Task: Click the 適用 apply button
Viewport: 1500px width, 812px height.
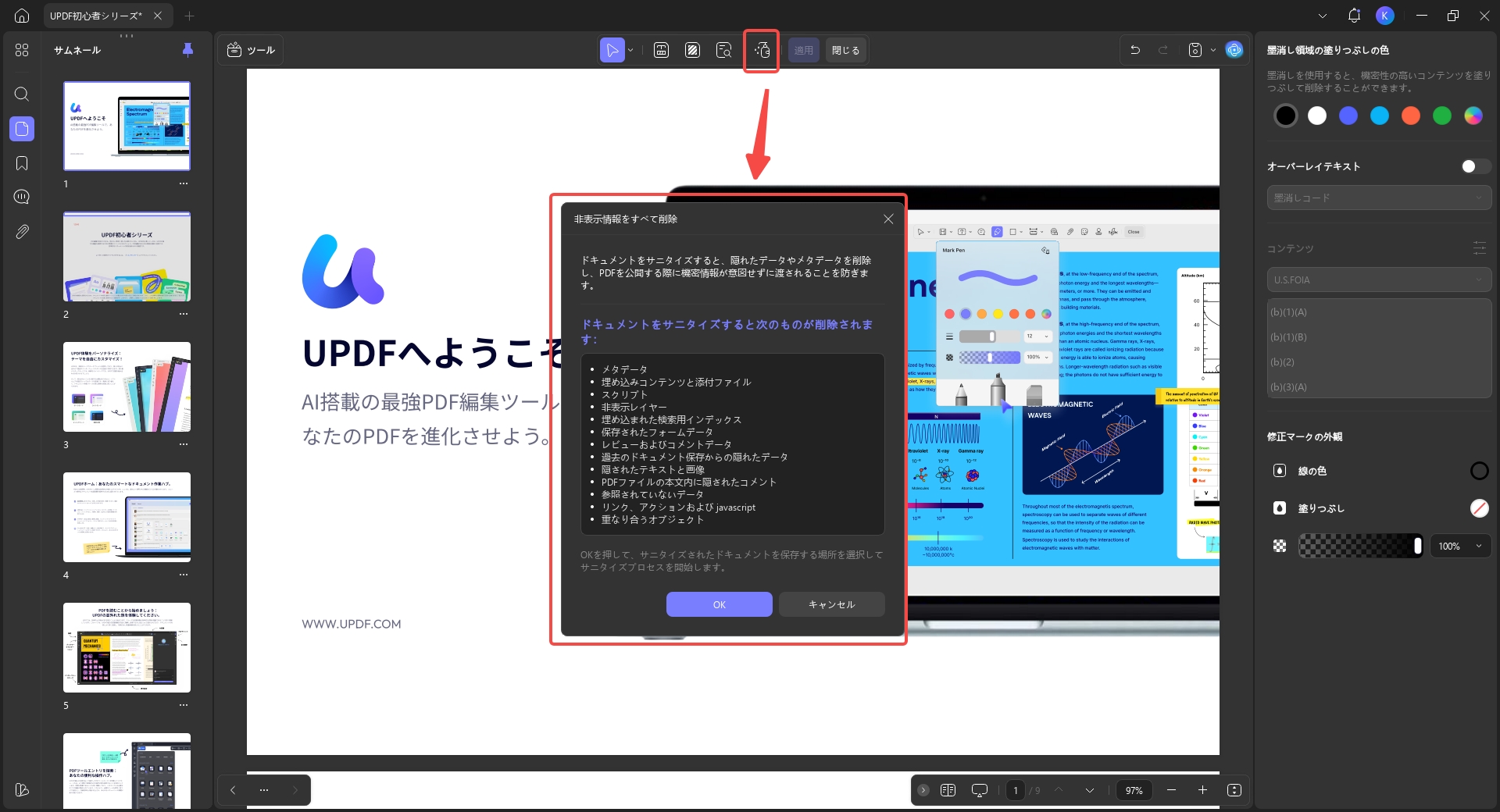Action: point(803,50)
